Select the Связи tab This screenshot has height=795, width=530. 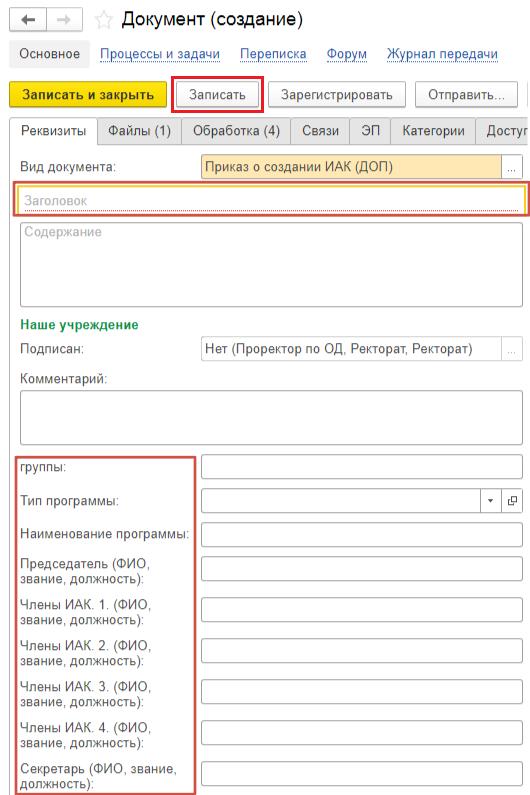pos(320,131)
